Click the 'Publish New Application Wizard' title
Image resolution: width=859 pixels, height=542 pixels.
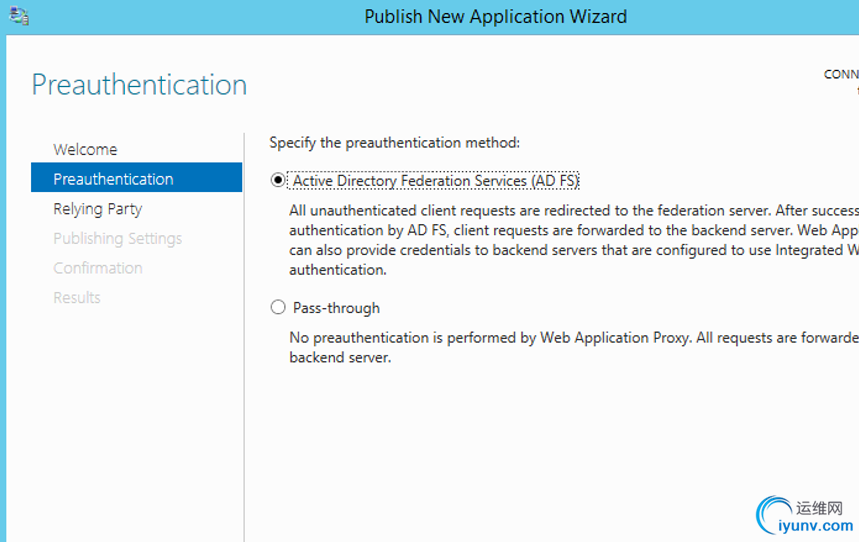(x=495, y=16)
